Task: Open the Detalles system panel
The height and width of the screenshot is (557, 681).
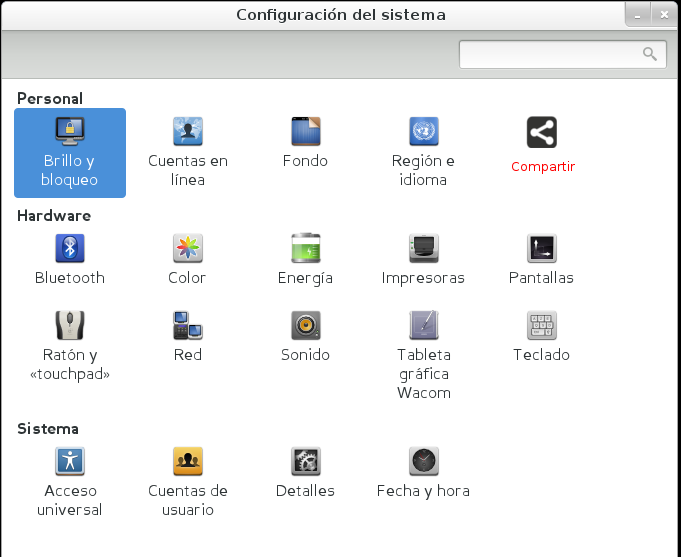Action: pos(305,473)
